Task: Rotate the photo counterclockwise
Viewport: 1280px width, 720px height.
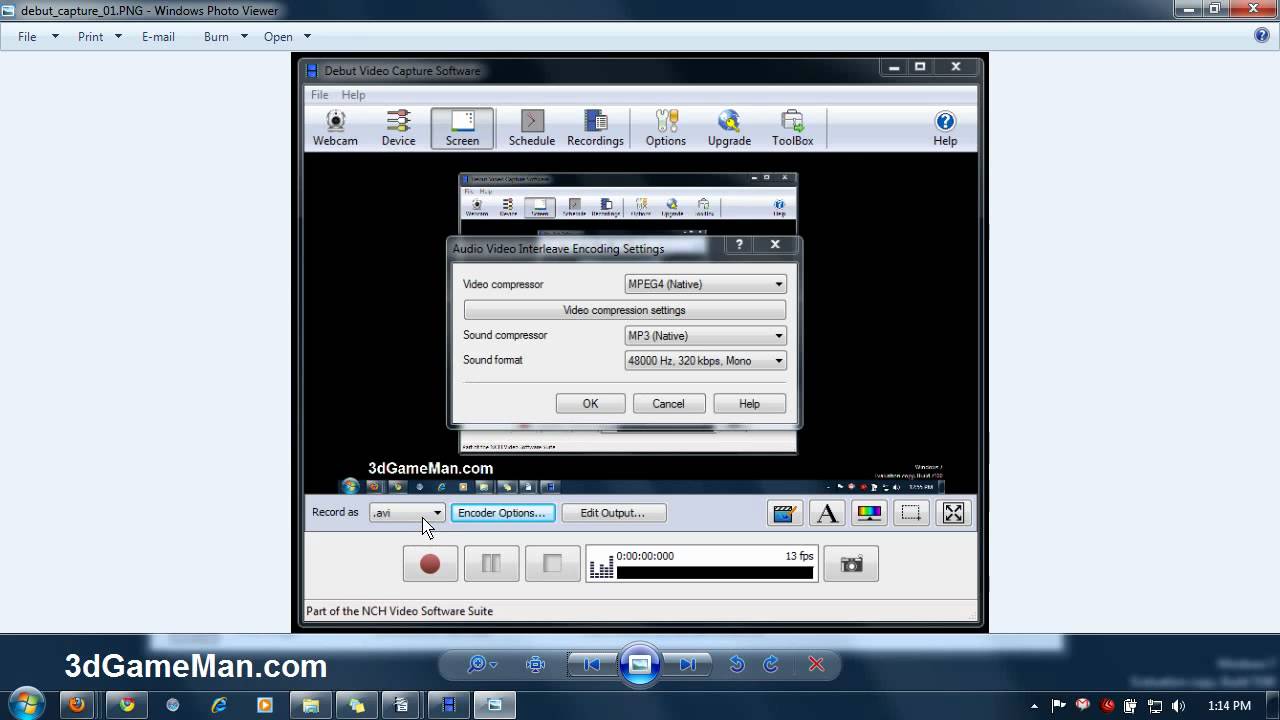Action: (737, 664)
